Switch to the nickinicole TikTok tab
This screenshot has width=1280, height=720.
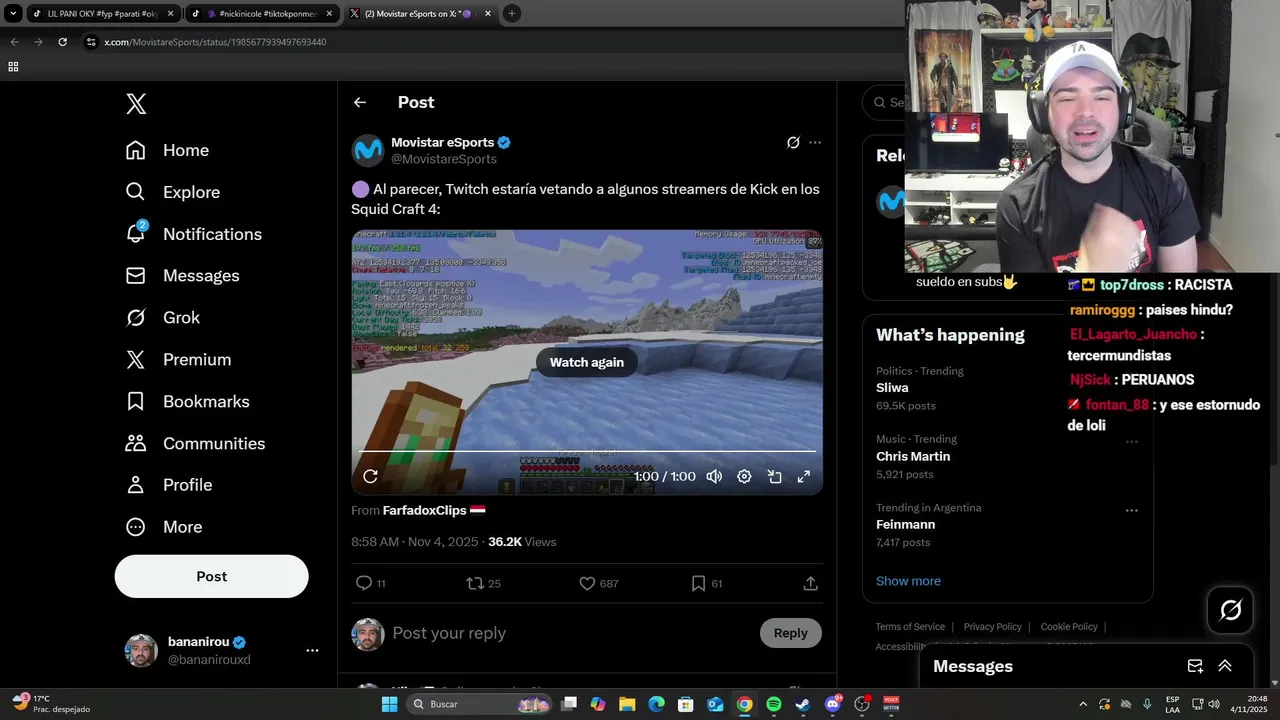pos(260,14)
